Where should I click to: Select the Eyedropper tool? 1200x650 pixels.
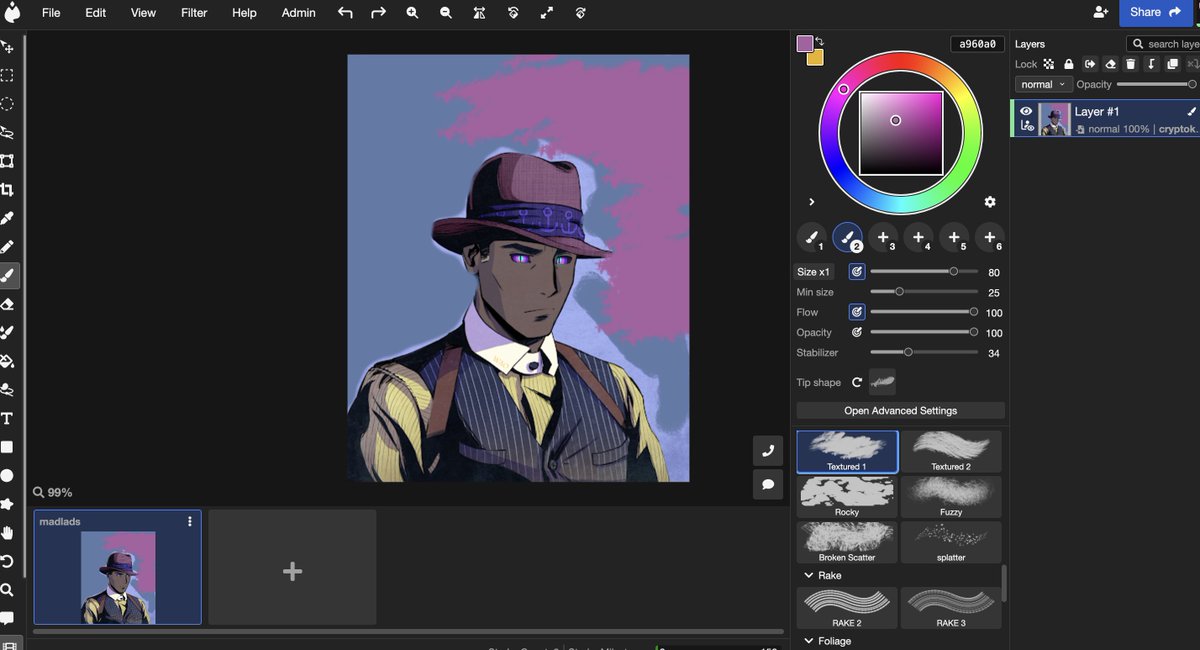tap(7, 218)
